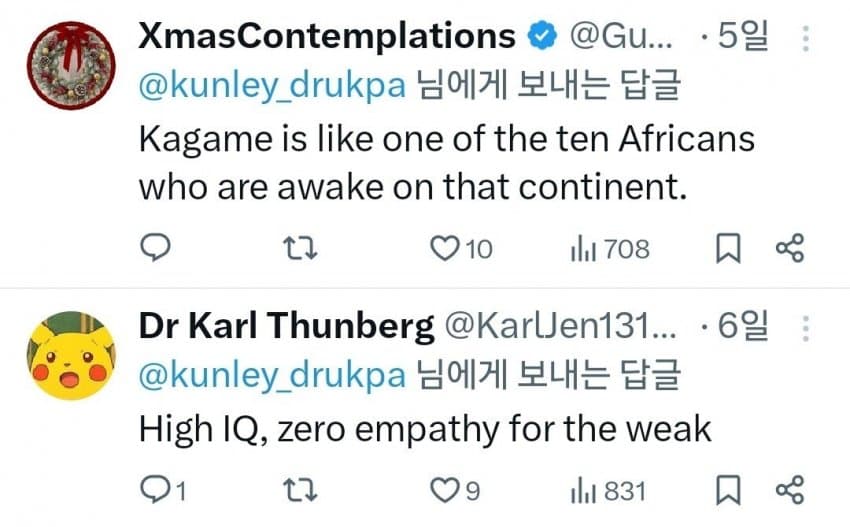Reply to XmasContemplations' tweet

(154, 248)
